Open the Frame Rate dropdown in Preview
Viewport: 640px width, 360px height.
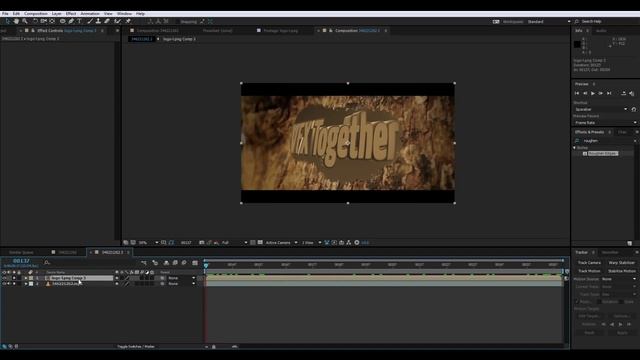605,122
